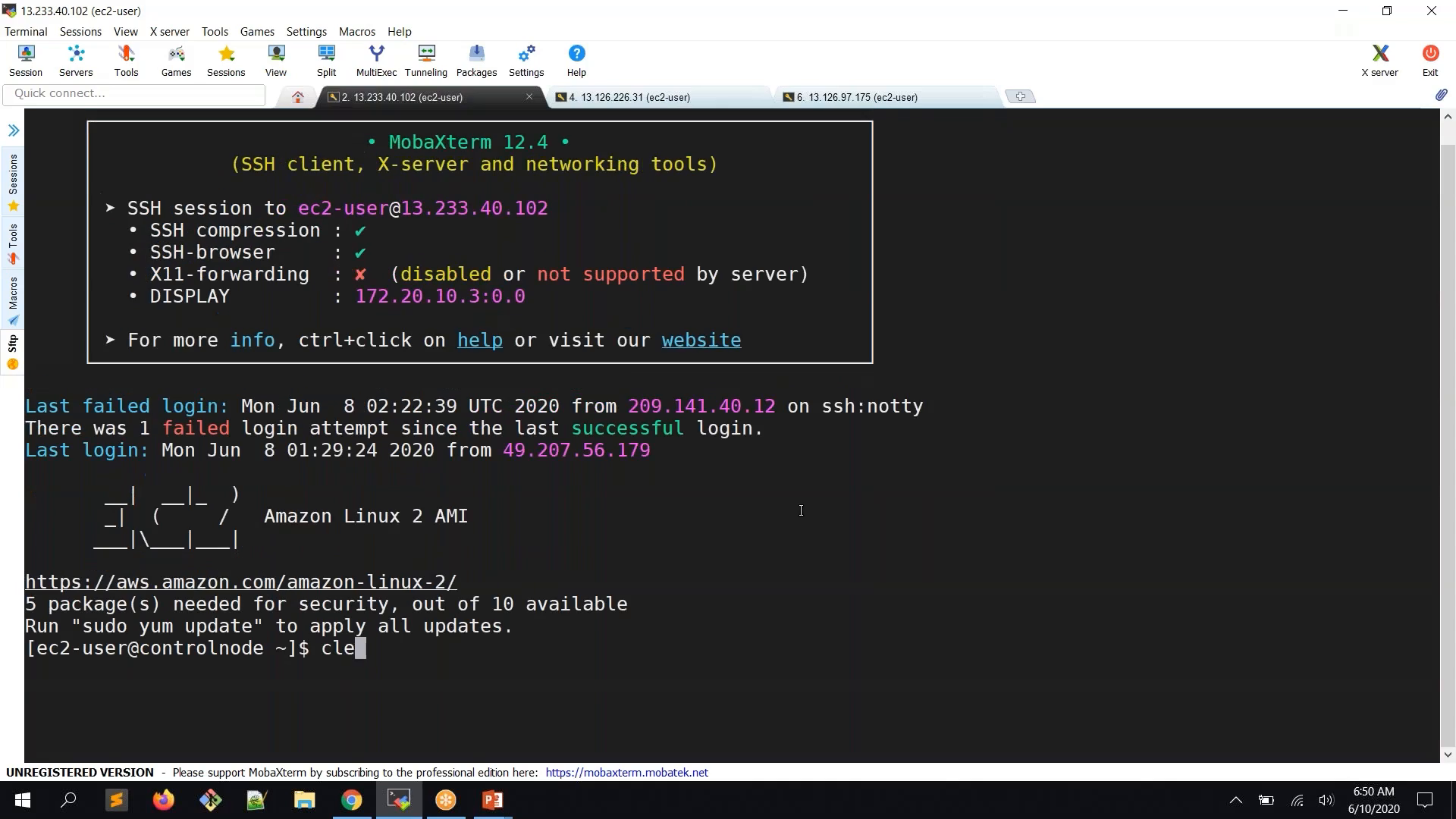The image size is (1456, 819).
Task: Open the volume control in system tray
Action: click(1326, 800)
